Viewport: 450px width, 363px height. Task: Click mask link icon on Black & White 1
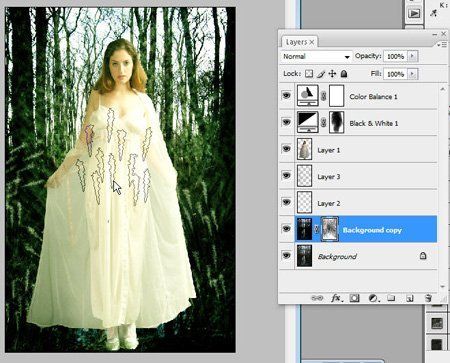tap(323, 123)
